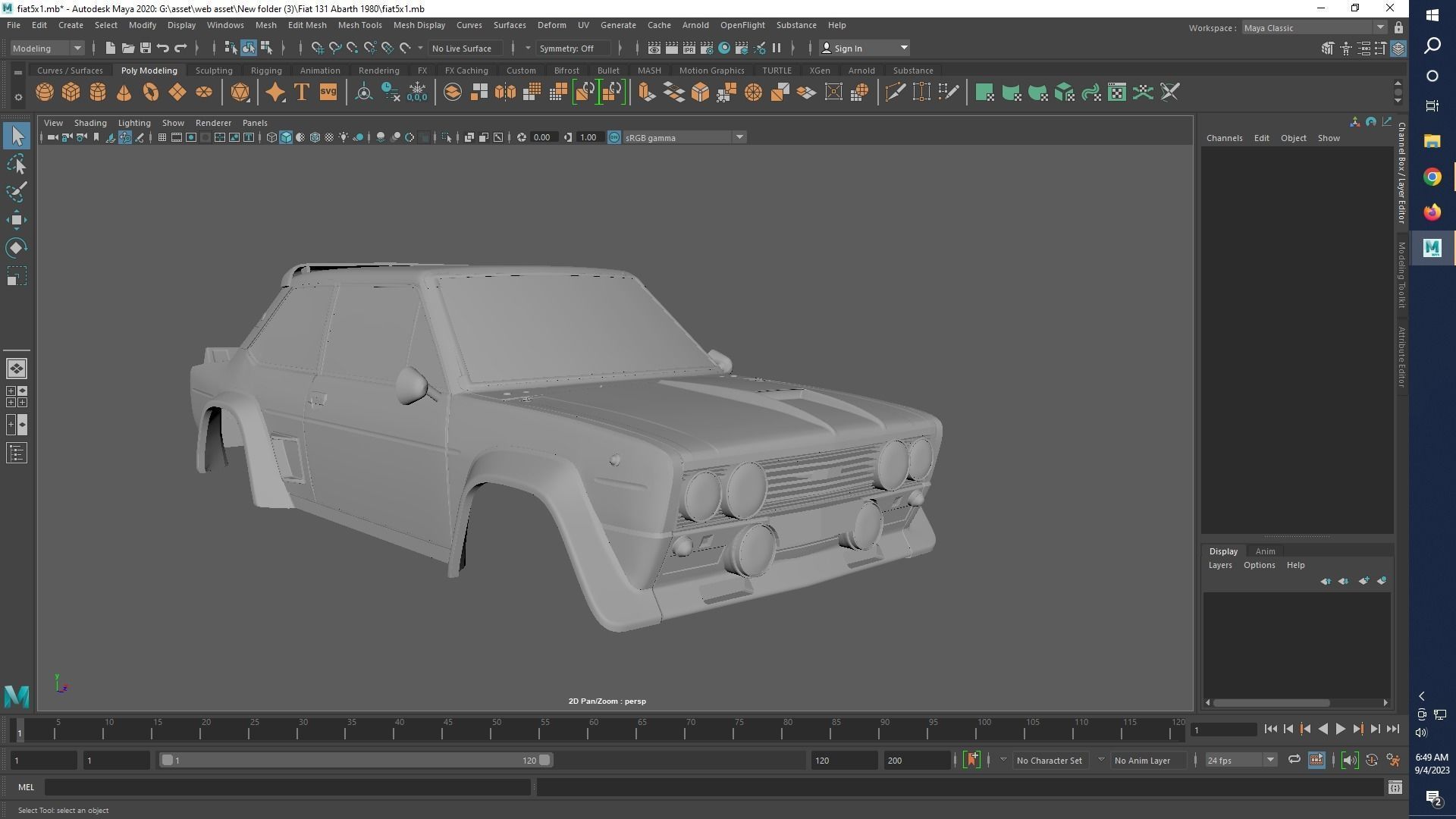This screenshot has height=819, width=1456.
Task: Open the viewport Shading menu
Action: click(90, 123)
